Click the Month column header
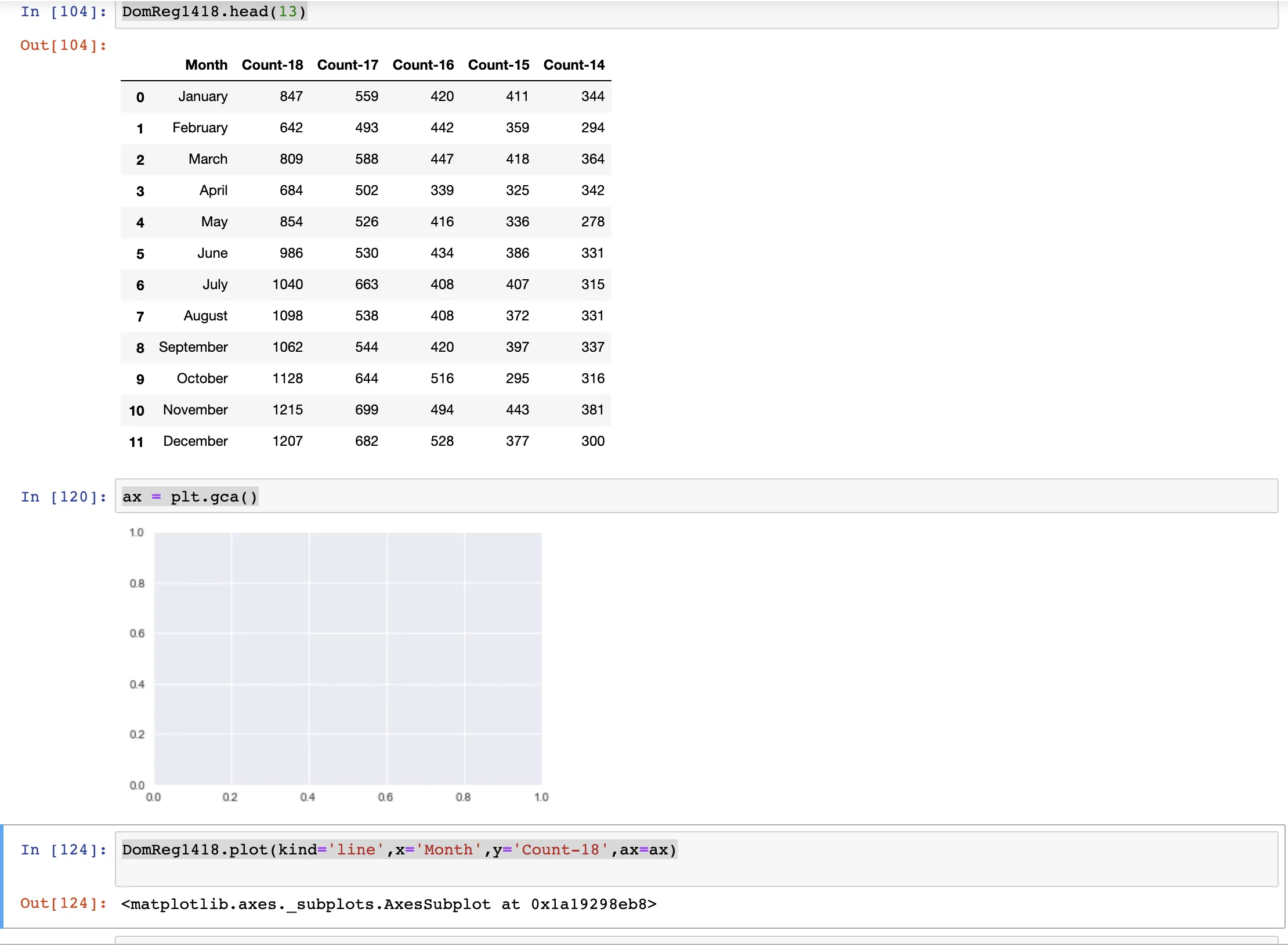The height and width of the screenshot is (945, 1288). tap(206, 65)
